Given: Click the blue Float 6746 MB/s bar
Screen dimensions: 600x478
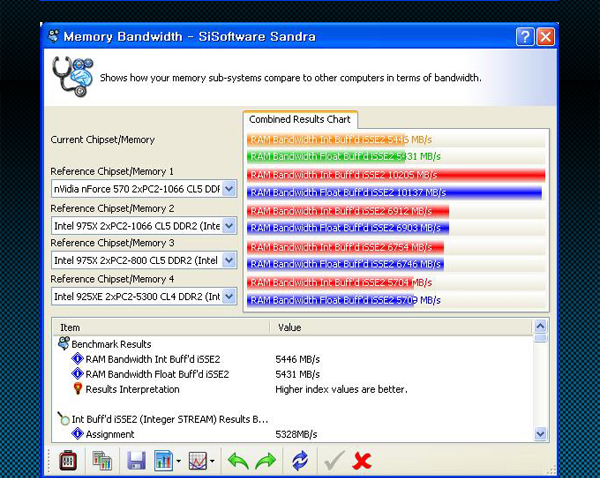Looking at the screenshot, I should point(346,264).
